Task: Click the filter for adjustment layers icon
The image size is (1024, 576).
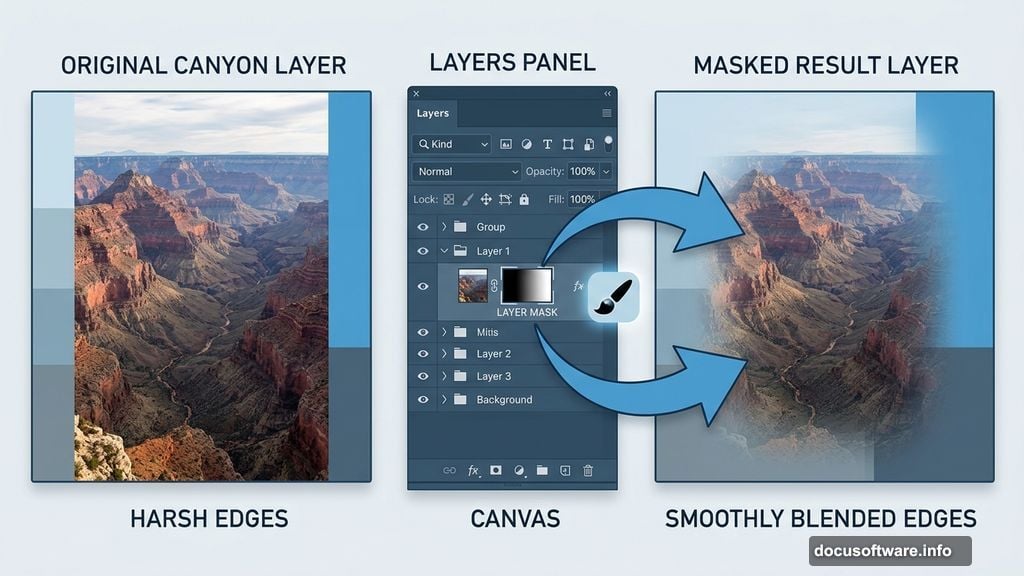Action: coord(526,145)
